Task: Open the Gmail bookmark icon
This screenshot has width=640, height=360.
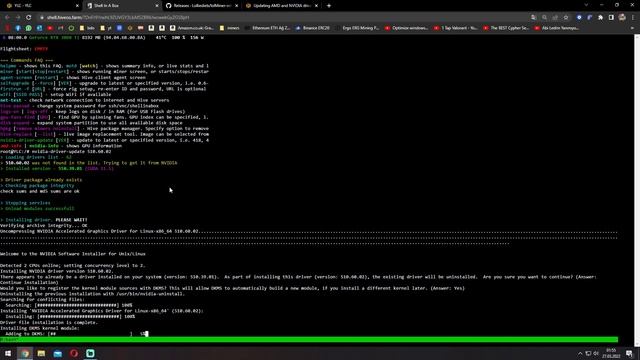Action: tap(60, 28)
